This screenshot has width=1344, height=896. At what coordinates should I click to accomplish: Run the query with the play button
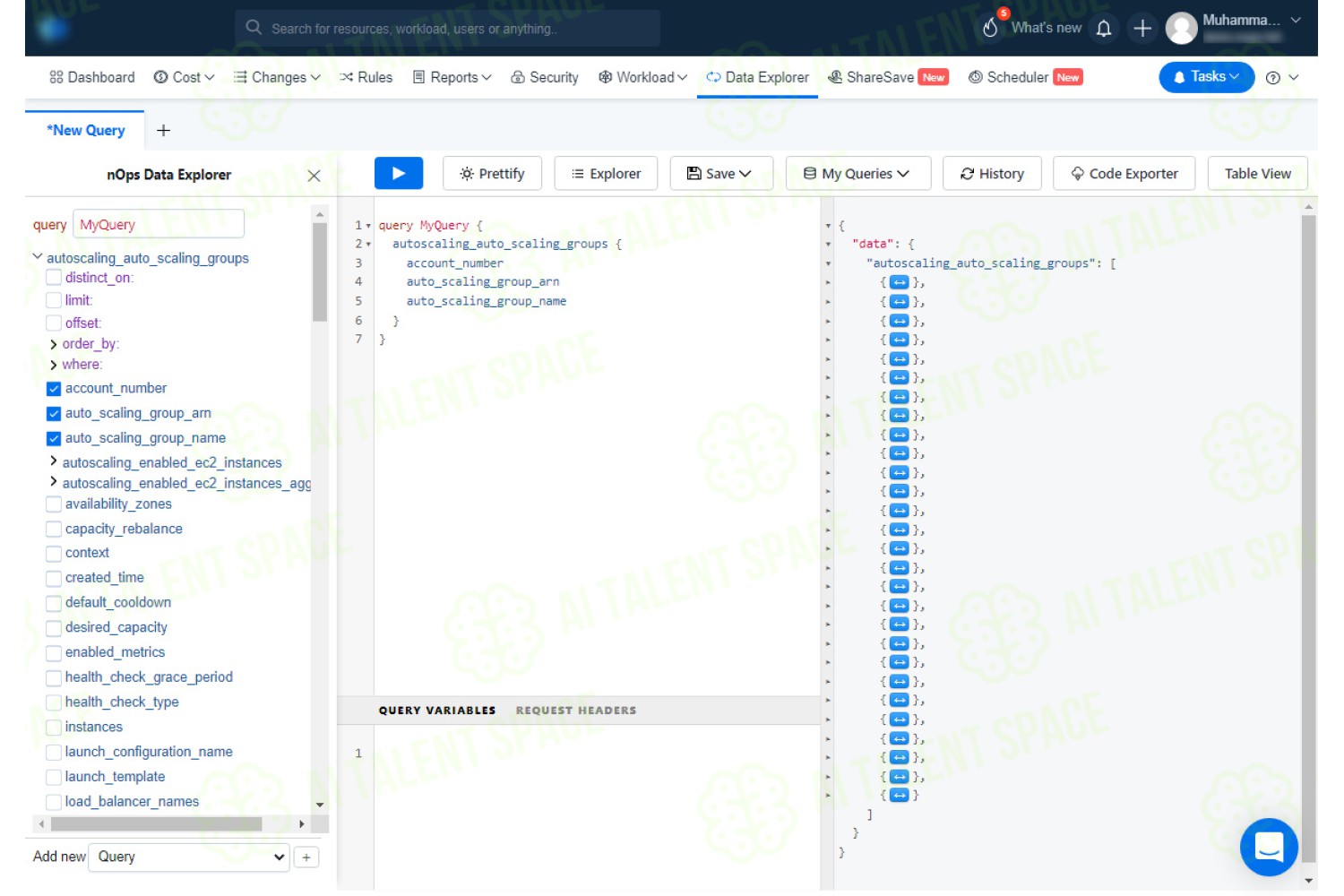coord(398,173)
